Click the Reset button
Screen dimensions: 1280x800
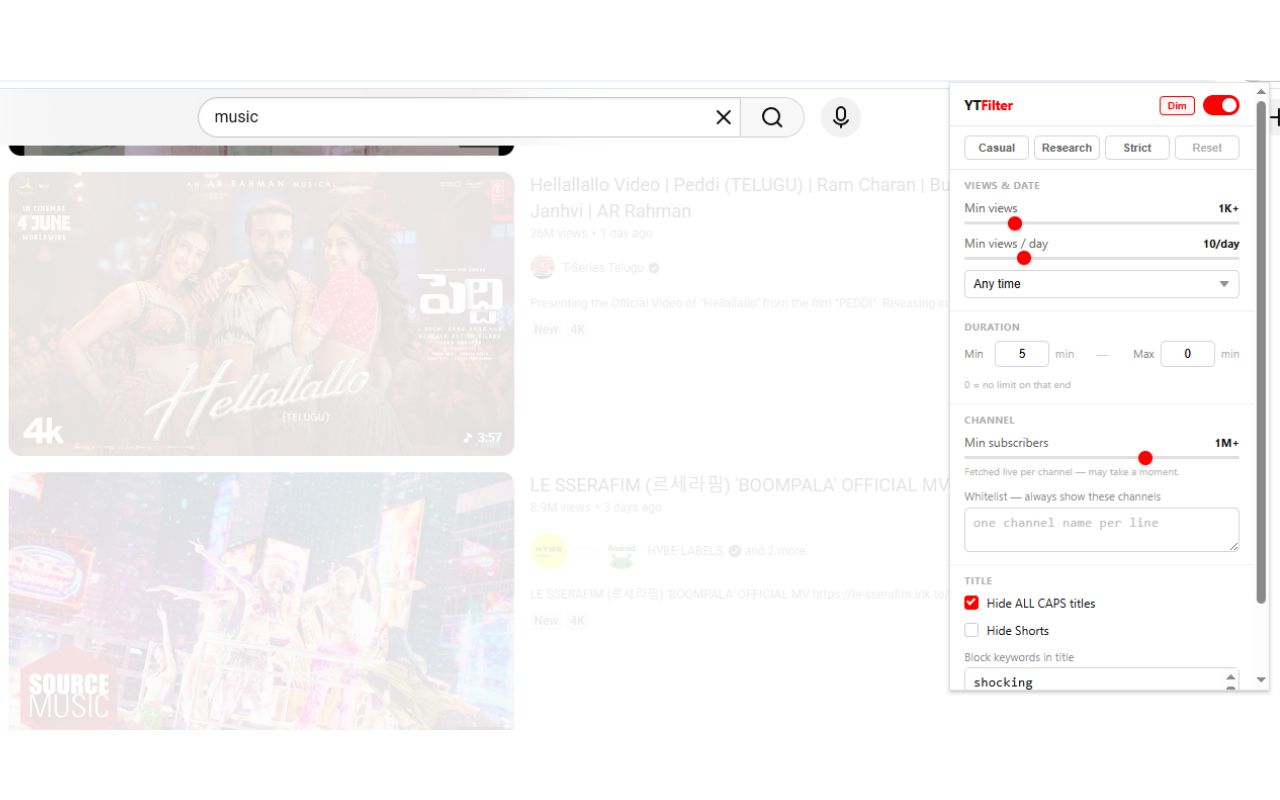coord(1207,147)
